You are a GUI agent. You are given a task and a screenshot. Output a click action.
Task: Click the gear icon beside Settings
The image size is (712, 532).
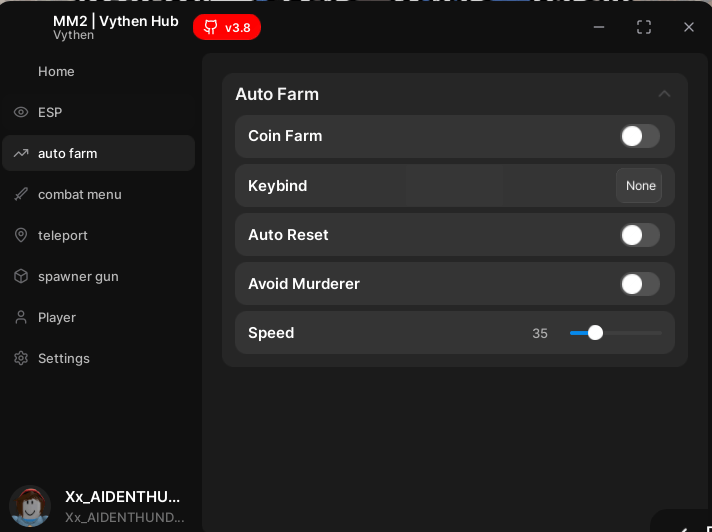click(x=21, y=358)
